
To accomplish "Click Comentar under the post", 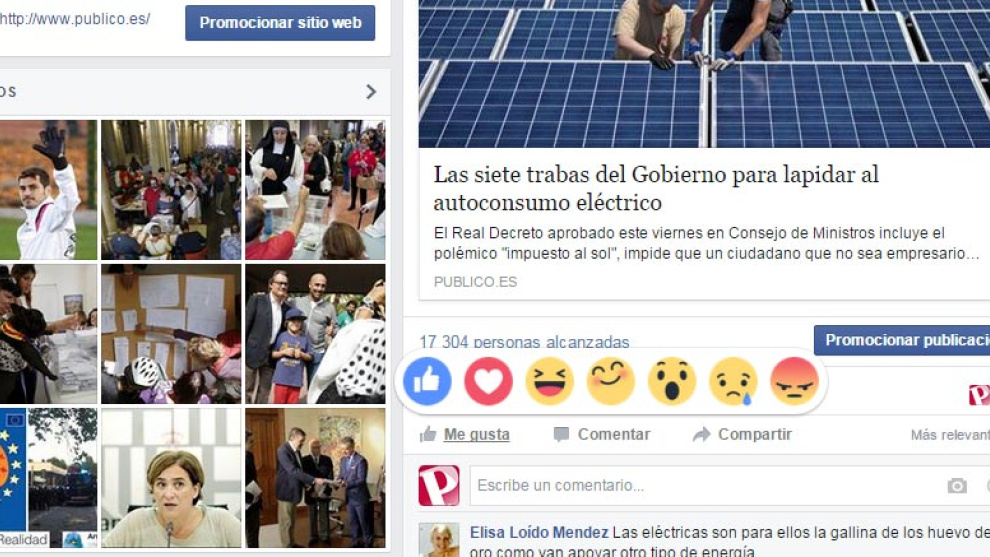I will coord(602,434).
